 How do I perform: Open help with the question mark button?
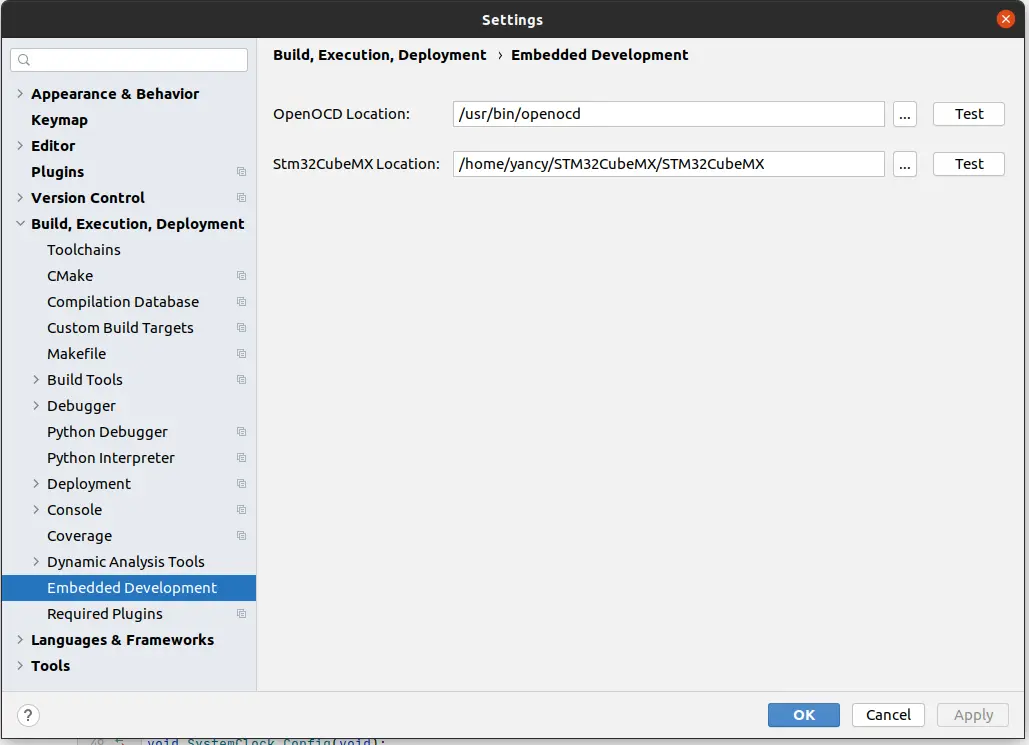[x=28, y=715]
